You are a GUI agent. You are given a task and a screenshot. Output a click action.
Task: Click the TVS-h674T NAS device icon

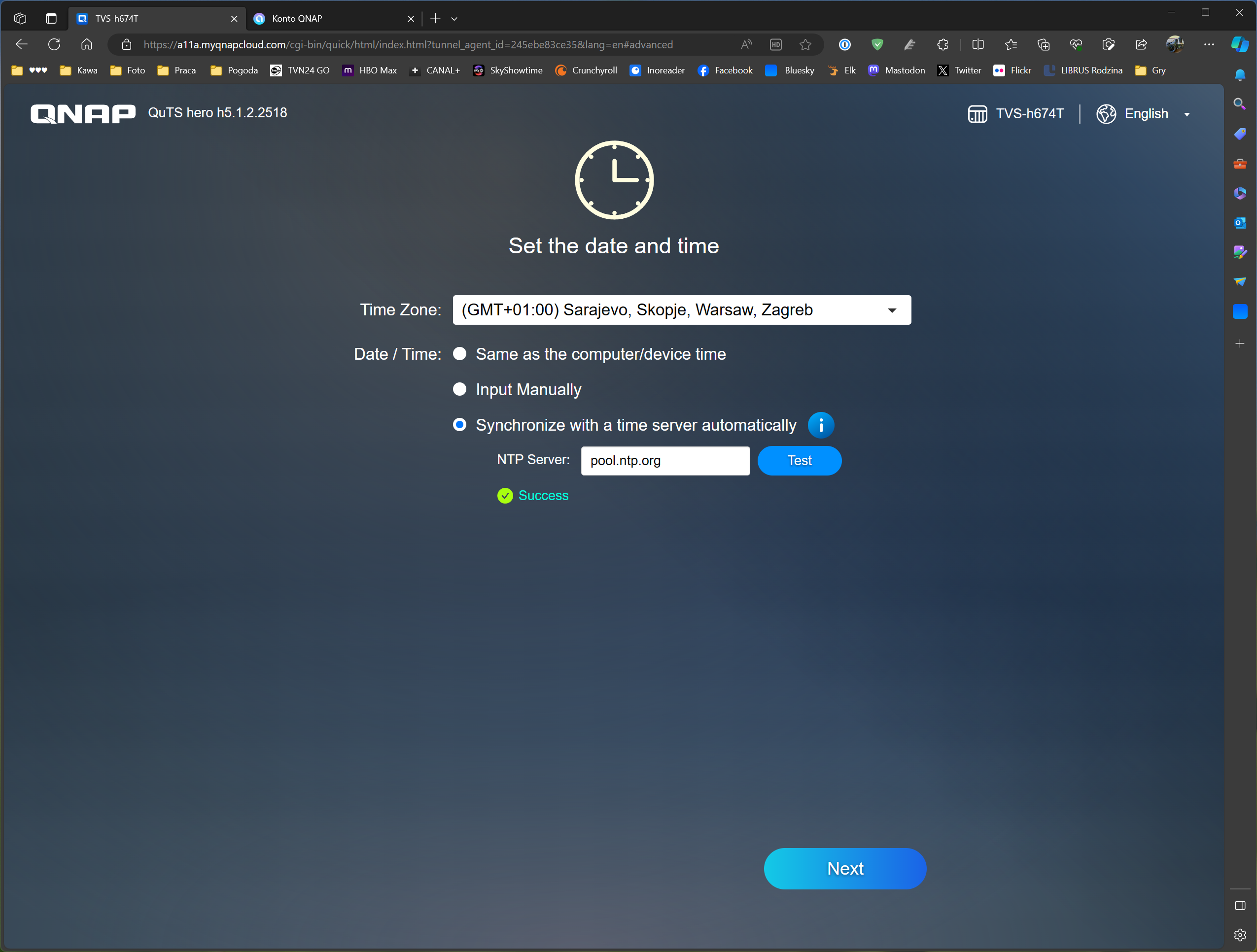click(x=977, y=114)
